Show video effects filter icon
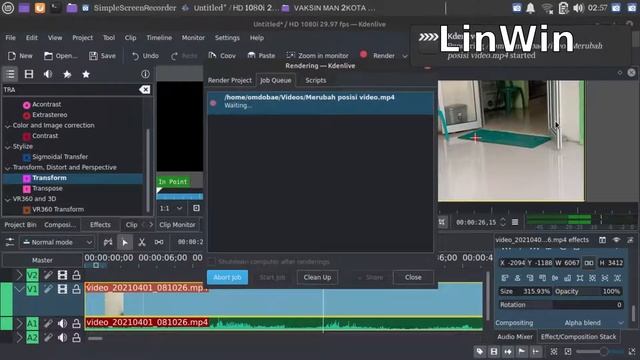640x360 pixels. click(29, 74)
